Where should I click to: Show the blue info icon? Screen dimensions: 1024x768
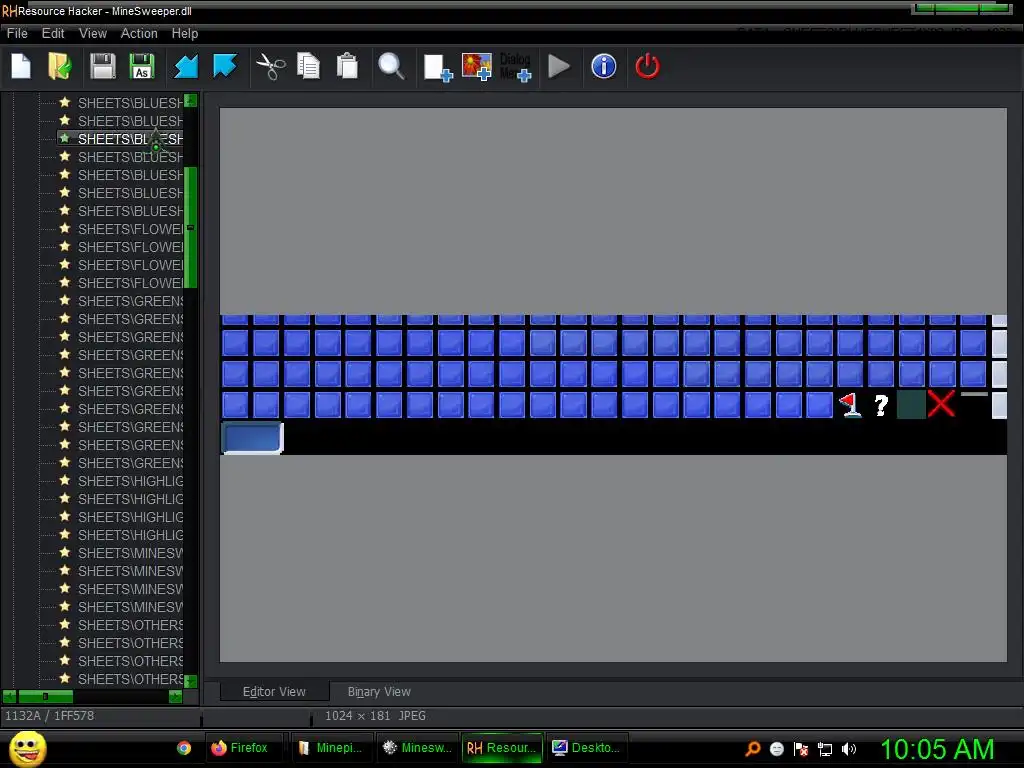point(603,66)
